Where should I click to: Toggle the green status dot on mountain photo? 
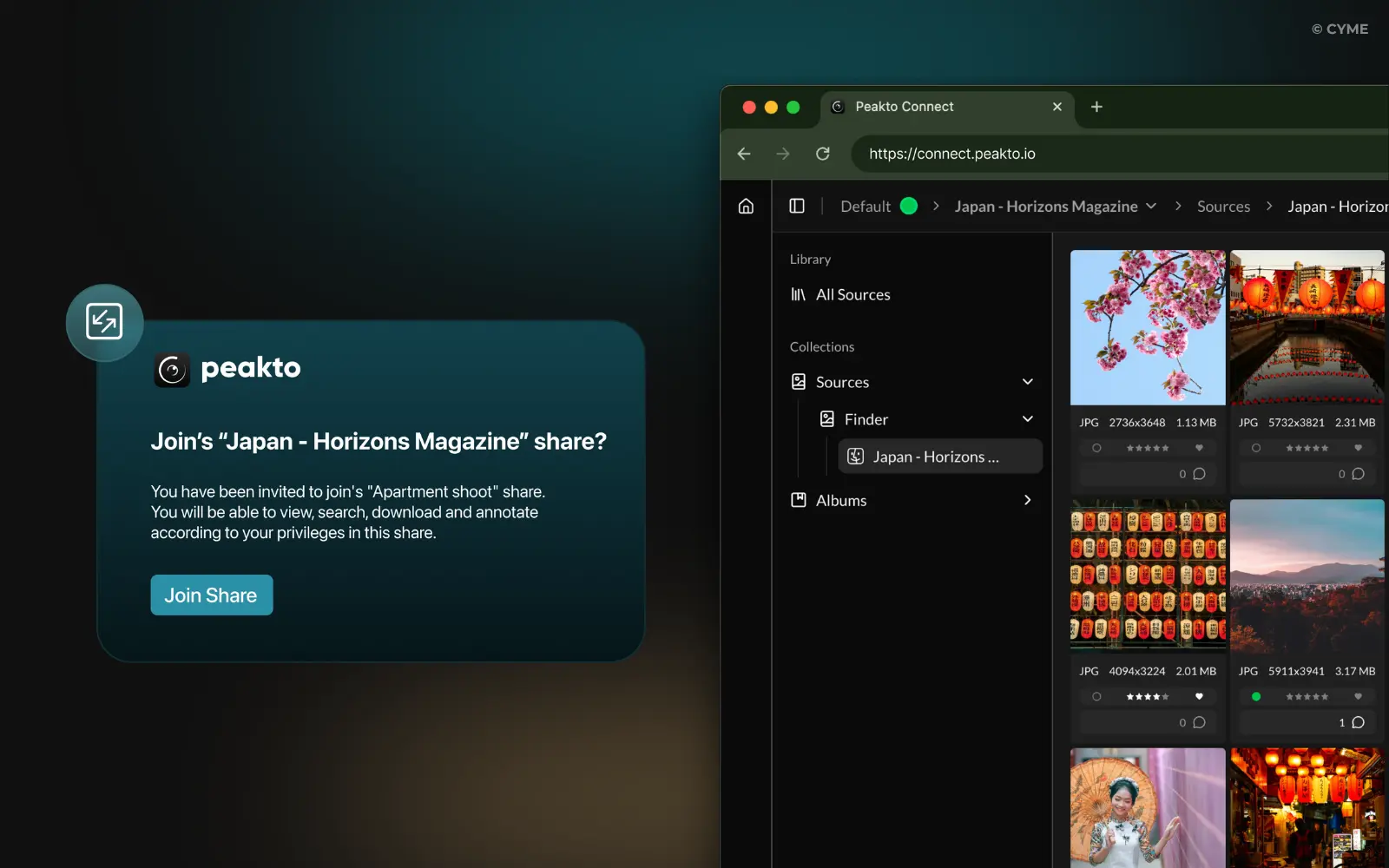click(x=1256, y=697)
